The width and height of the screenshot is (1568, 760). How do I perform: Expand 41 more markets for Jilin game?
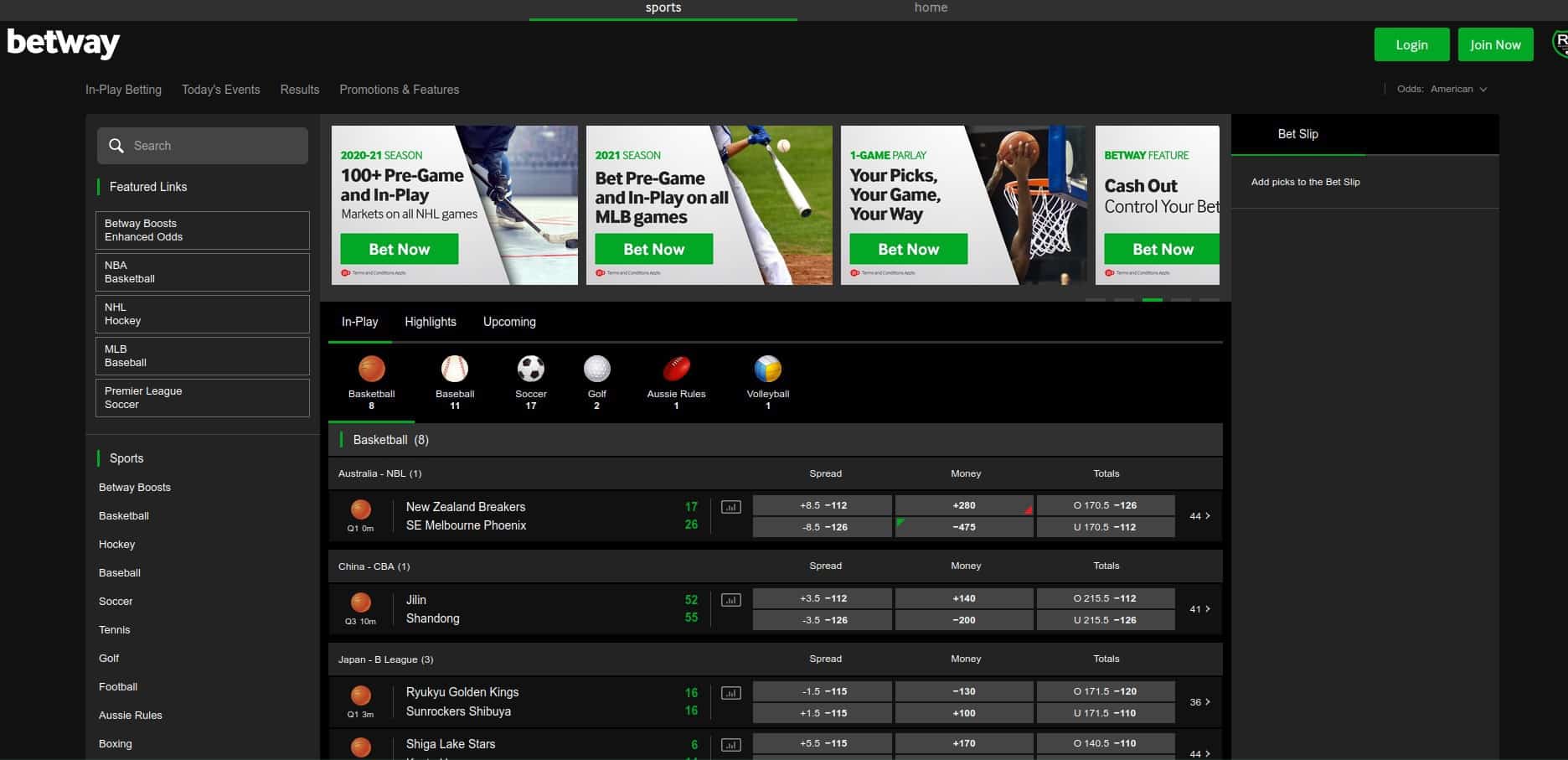pos(1199,609)
